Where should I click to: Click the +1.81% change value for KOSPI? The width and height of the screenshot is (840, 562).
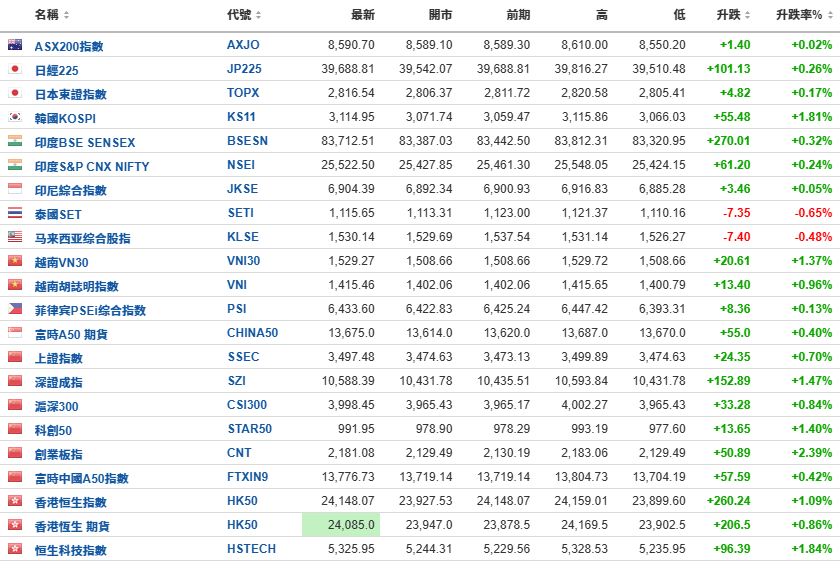[812, 117]
